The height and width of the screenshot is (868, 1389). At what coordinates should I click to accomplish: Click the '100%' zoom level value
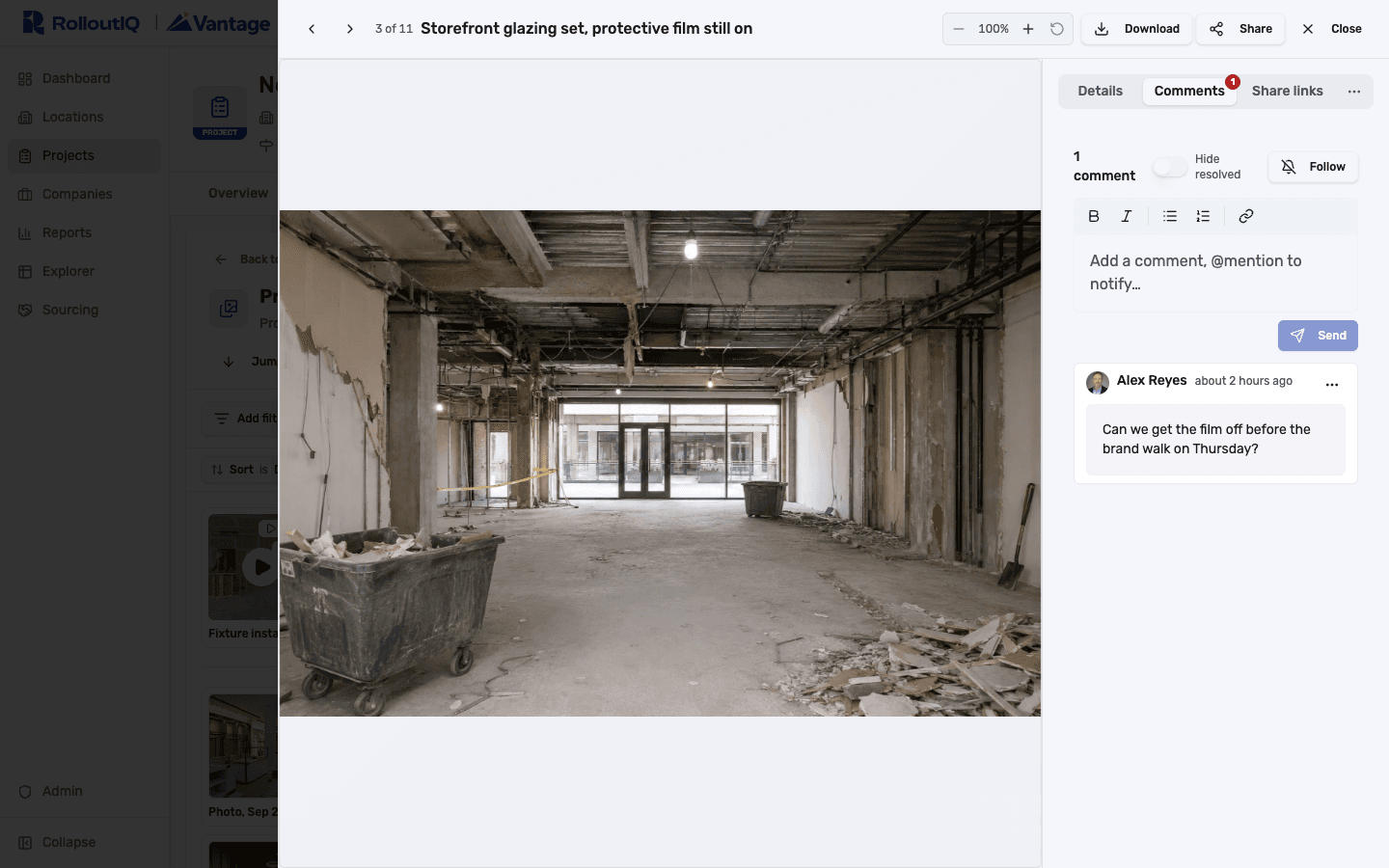[x=994, y=29]
